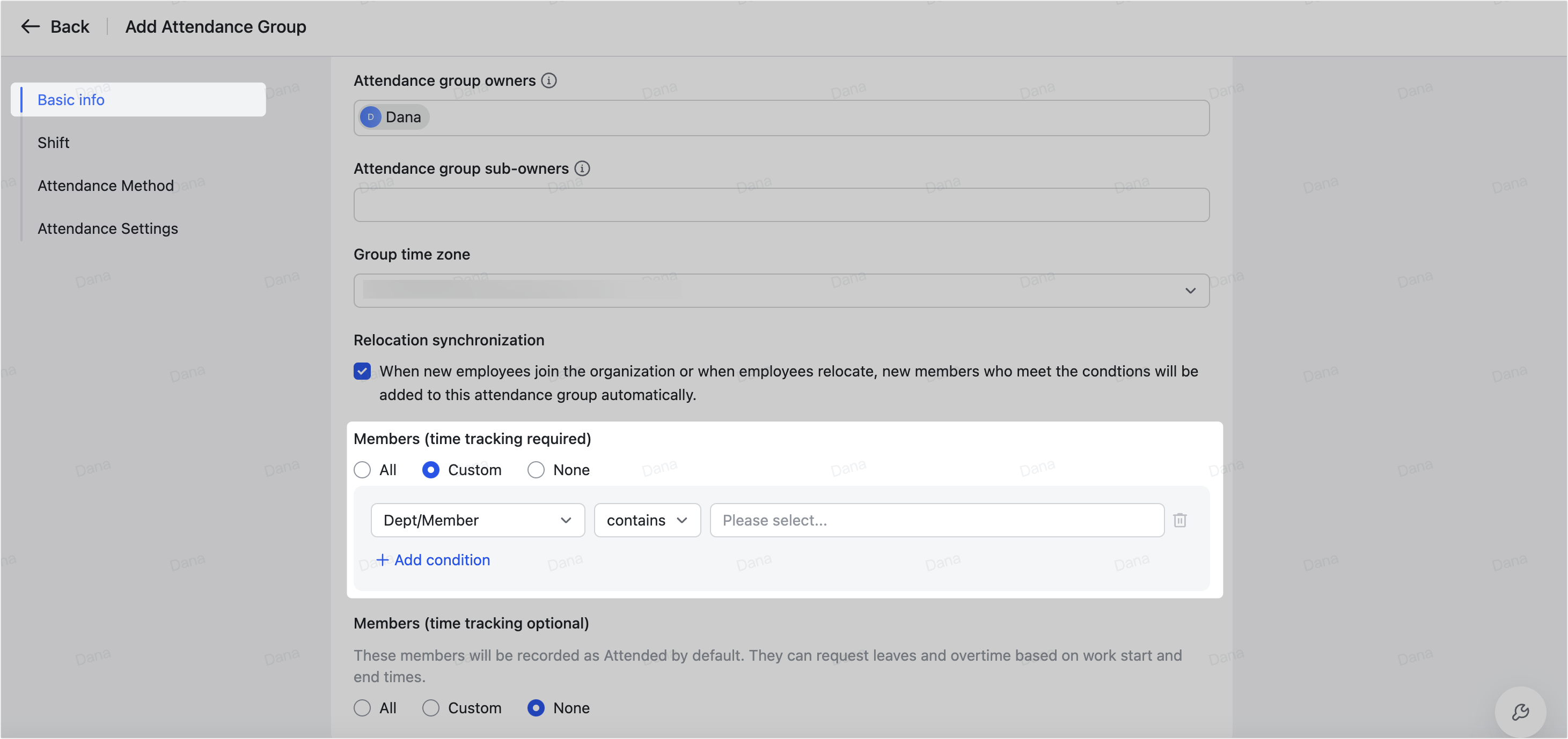
Task: Open the Attendance Method section
Action: [105, 186]
